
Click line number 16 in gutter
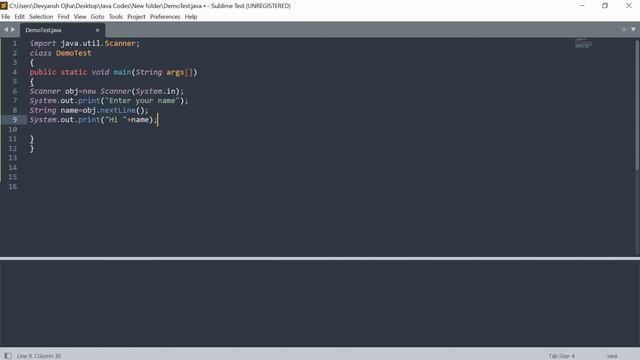(x=13, y=187)
